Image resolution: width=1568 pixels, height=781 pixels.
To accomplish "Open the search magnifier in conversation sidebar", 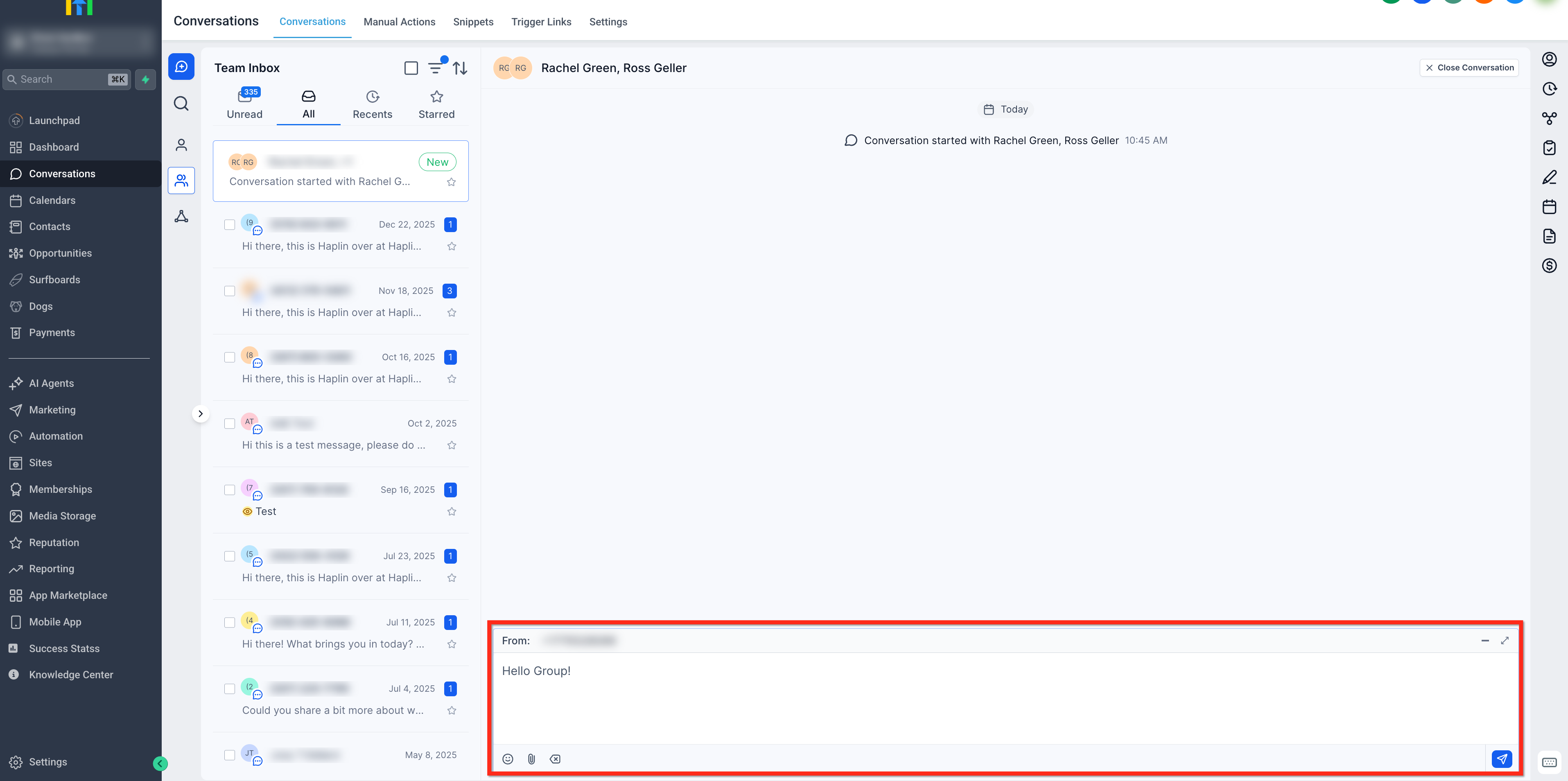I will pos(181,104).
